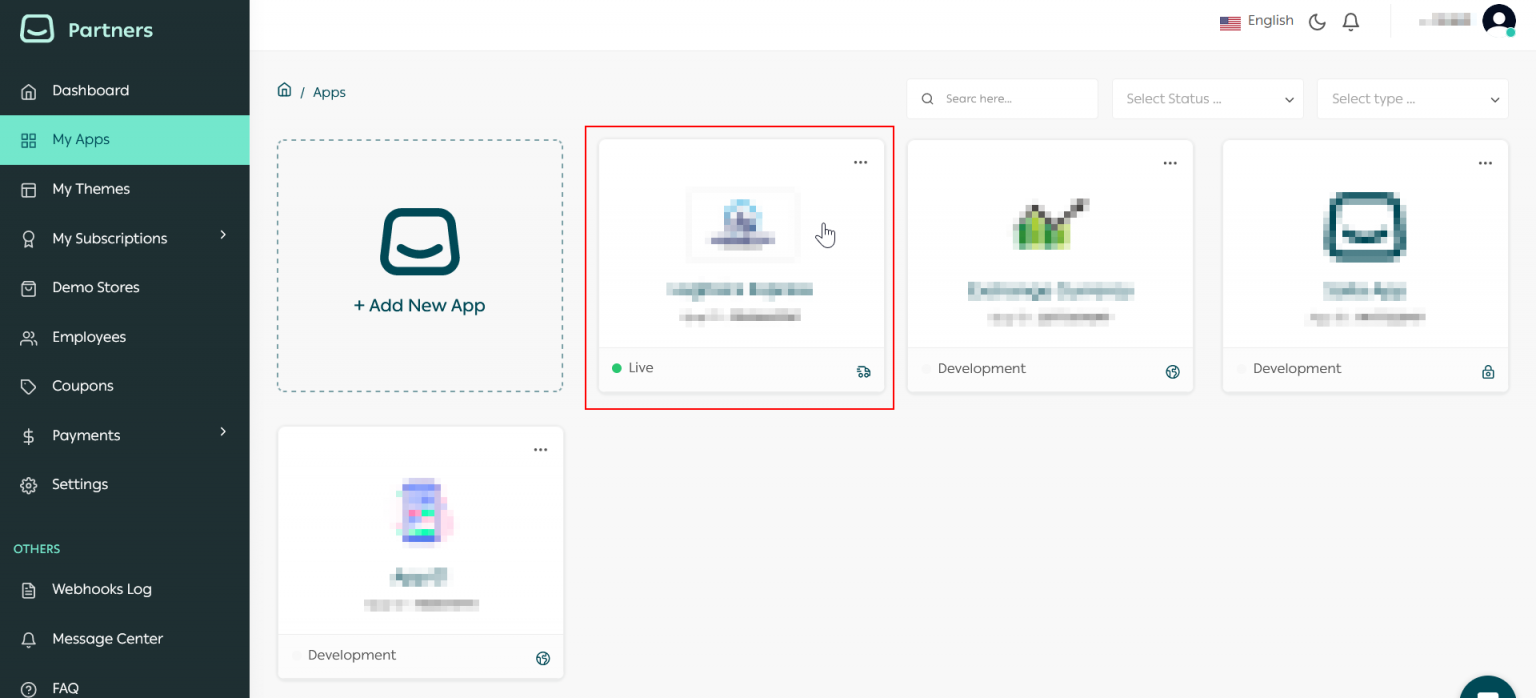
Task: Toggle dark mode with the moon icon
Action: (1316, 21)
